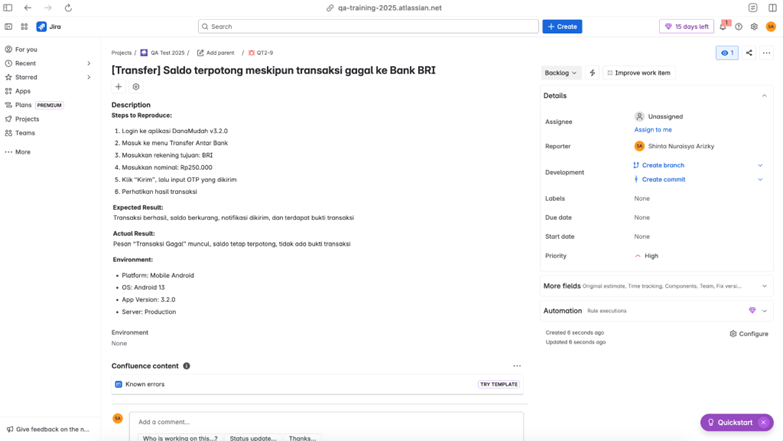Screen dimensions: 783x441
Task: Toggle the browser sidebar icon
Action: tap(8, 7)
